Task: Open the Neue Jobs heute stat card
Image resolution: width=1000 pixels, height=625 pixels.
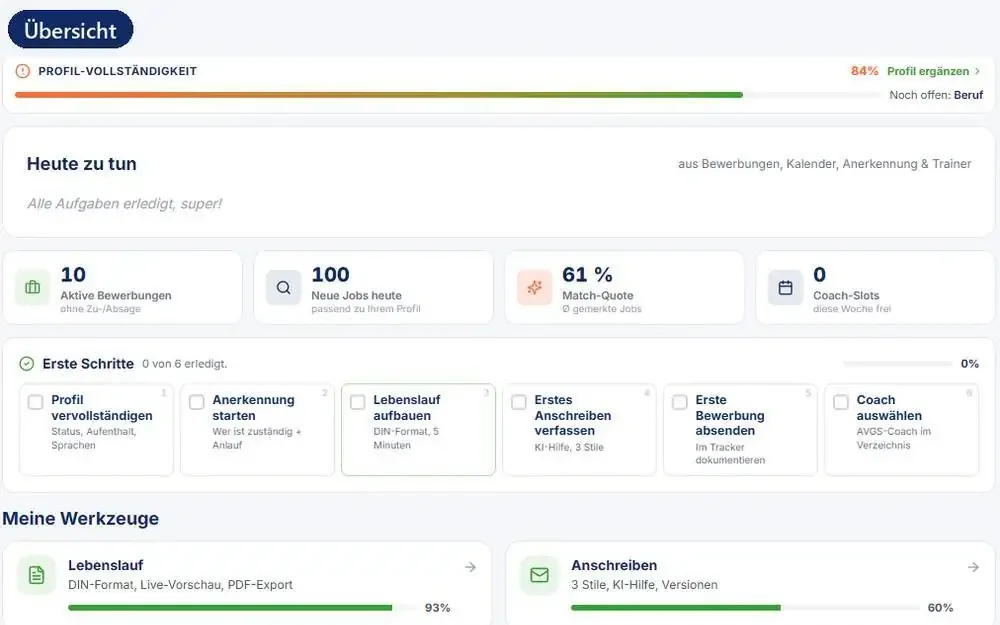Action: click(x=373, y=288)
